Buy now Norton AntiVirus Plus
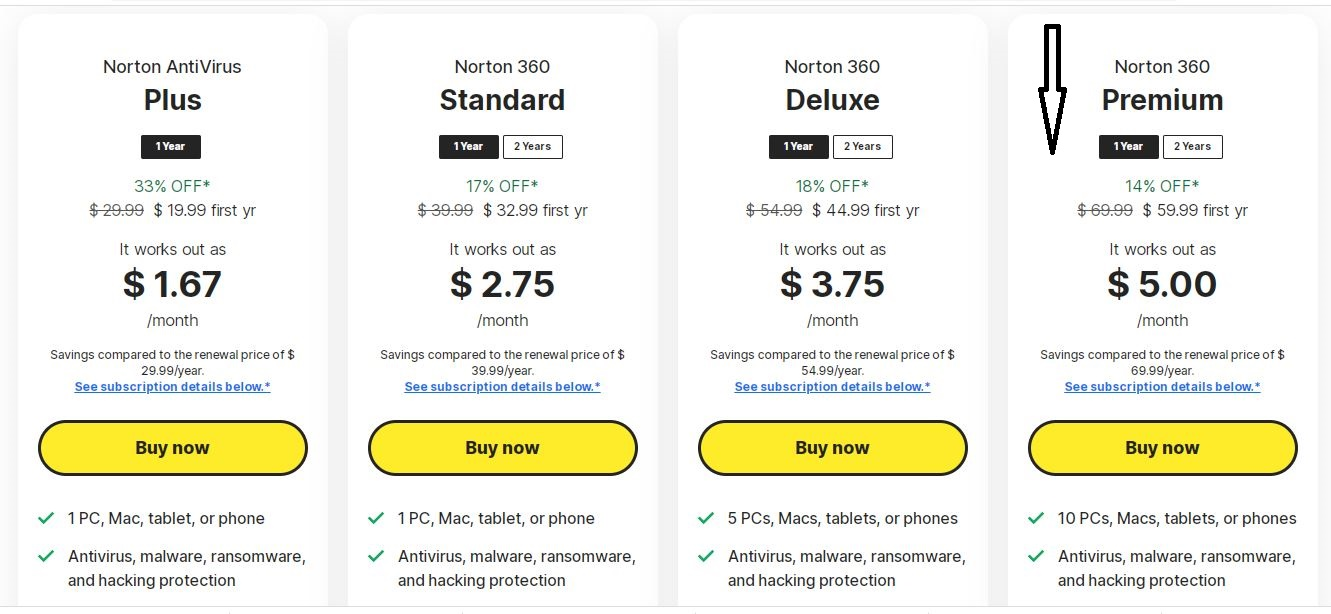1331x614 pixels. pyautogui.click(x=173, y=448)
